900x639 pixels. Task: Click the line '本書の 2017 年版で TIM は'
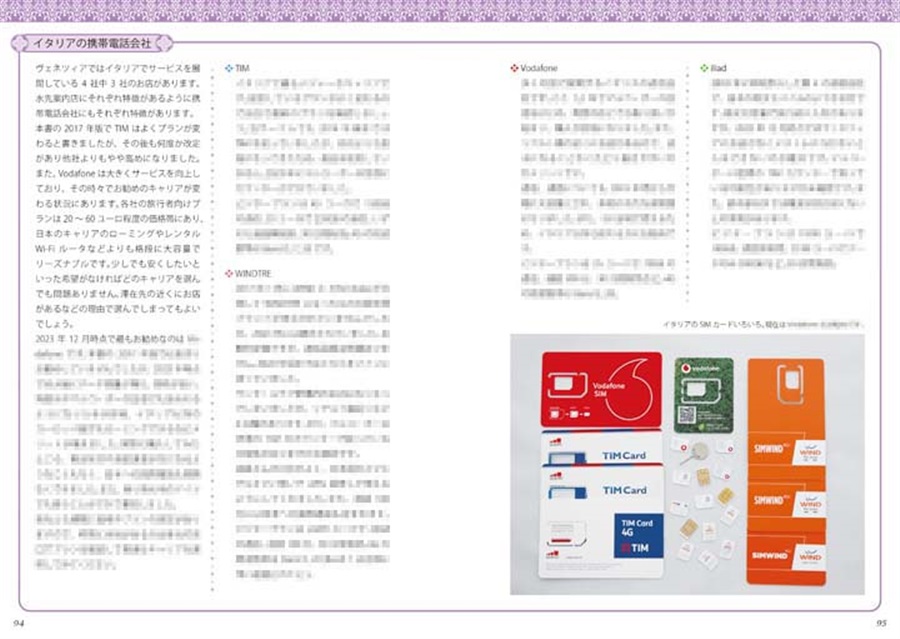(x=118, y=128)
